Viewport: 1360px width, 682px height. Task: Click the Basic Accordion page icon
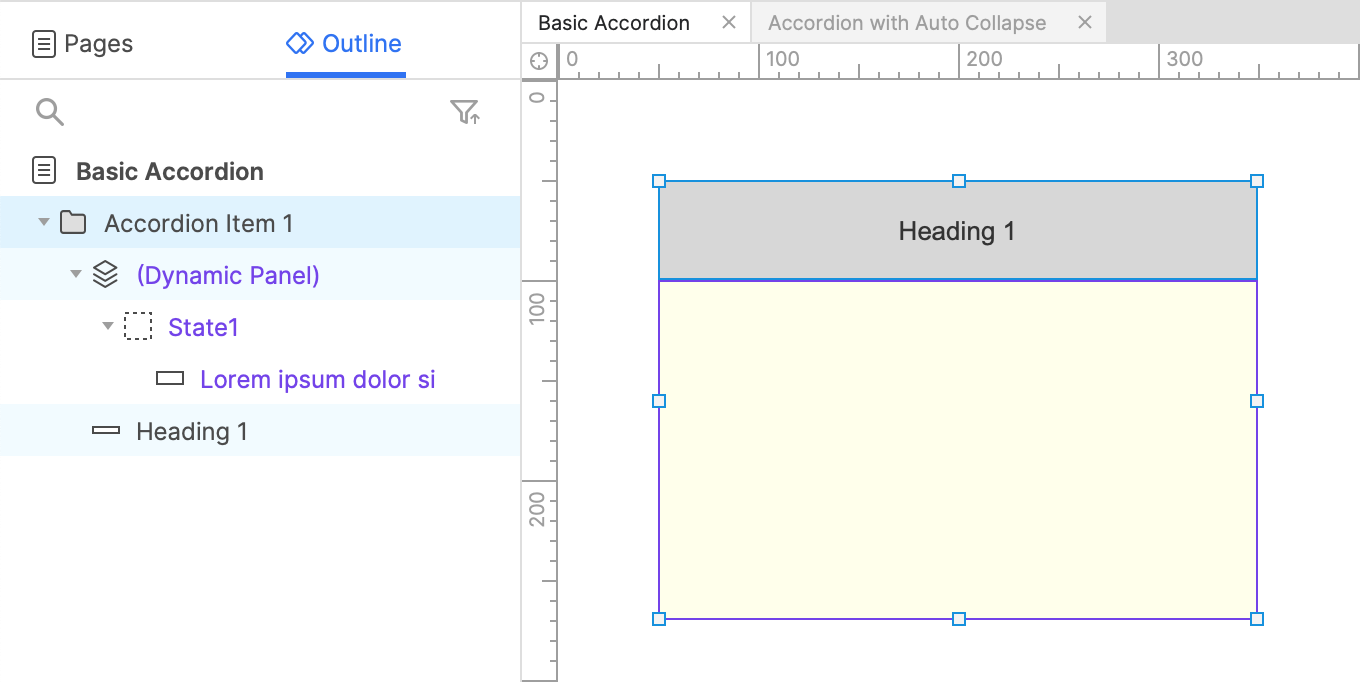[x=44, y=171]
